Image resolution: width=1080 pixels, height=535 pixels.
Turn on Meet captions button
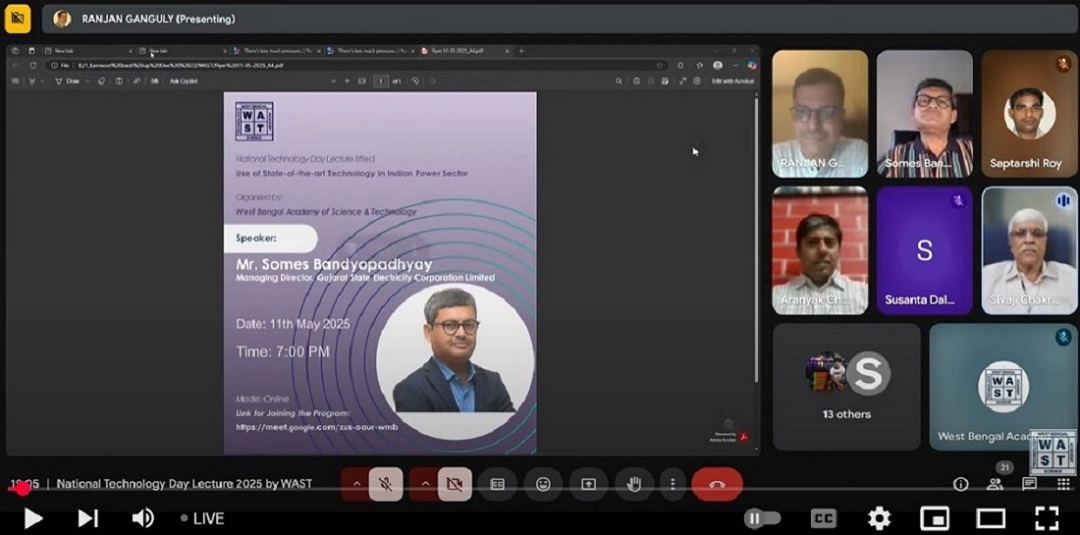(497, 484)
